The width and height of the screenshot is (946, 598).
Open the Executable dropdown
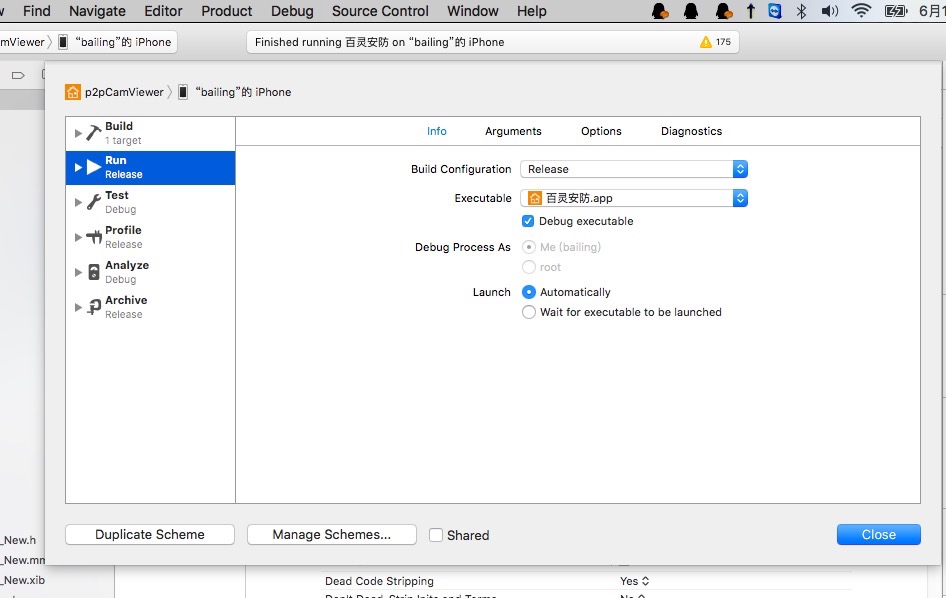634,198
